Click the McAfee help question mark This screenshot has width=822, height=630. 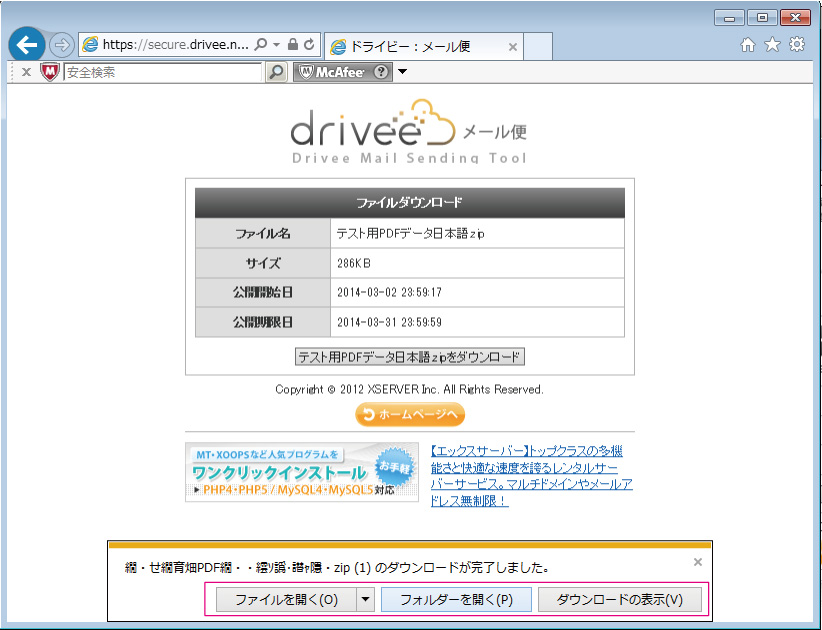(x=382, y=72)
